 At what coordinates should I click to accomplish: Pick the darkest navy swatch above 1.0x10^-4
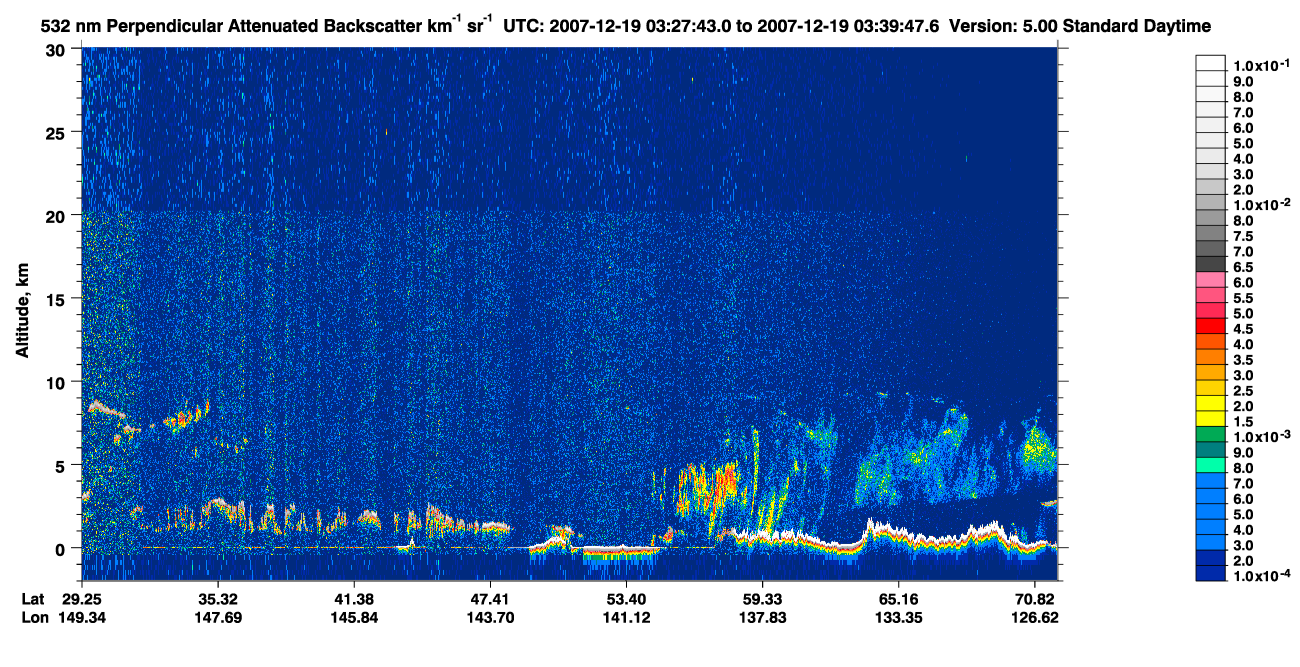click(x=1210, y=573)
